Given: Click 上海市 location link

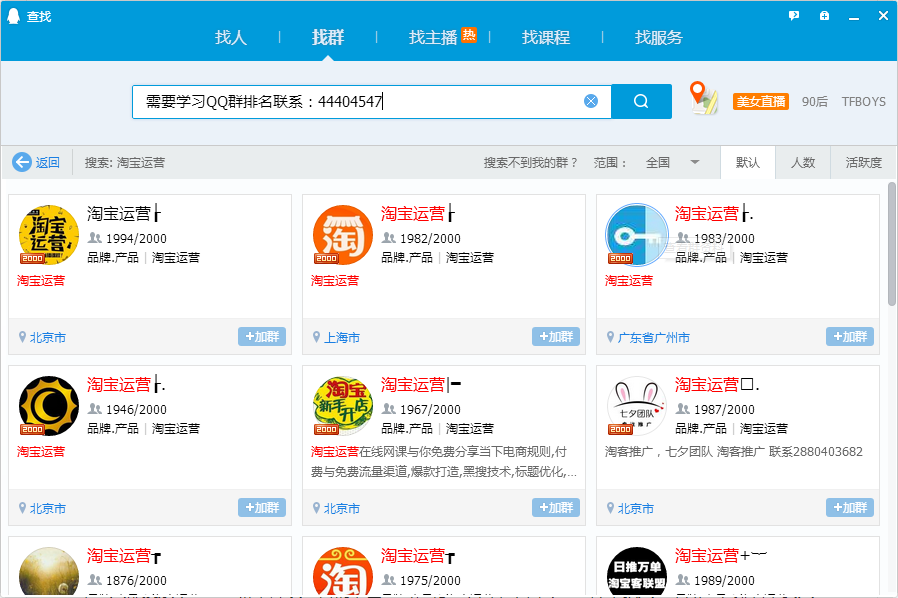Looking at the screenshot, I should click(342, 337).
